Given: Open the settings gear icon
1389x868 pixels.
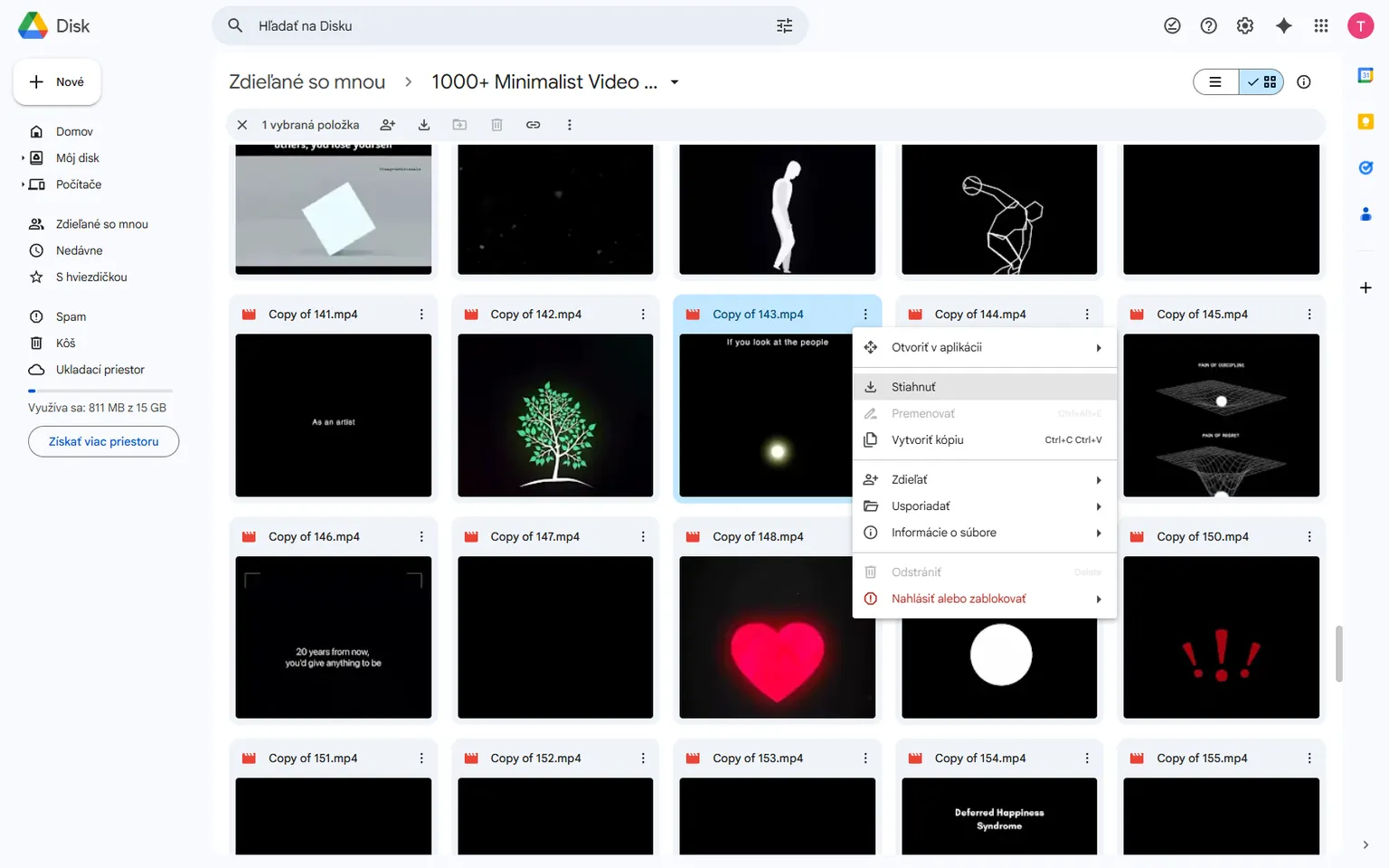Looking at the screenshot, I should (x=1245, y=26).
